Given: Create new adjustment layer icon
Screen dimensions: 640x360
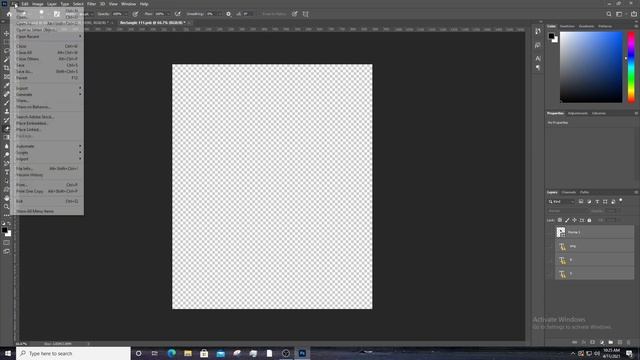Looking at the screenshot, I should pyautogui.click(x=602, y=342).
